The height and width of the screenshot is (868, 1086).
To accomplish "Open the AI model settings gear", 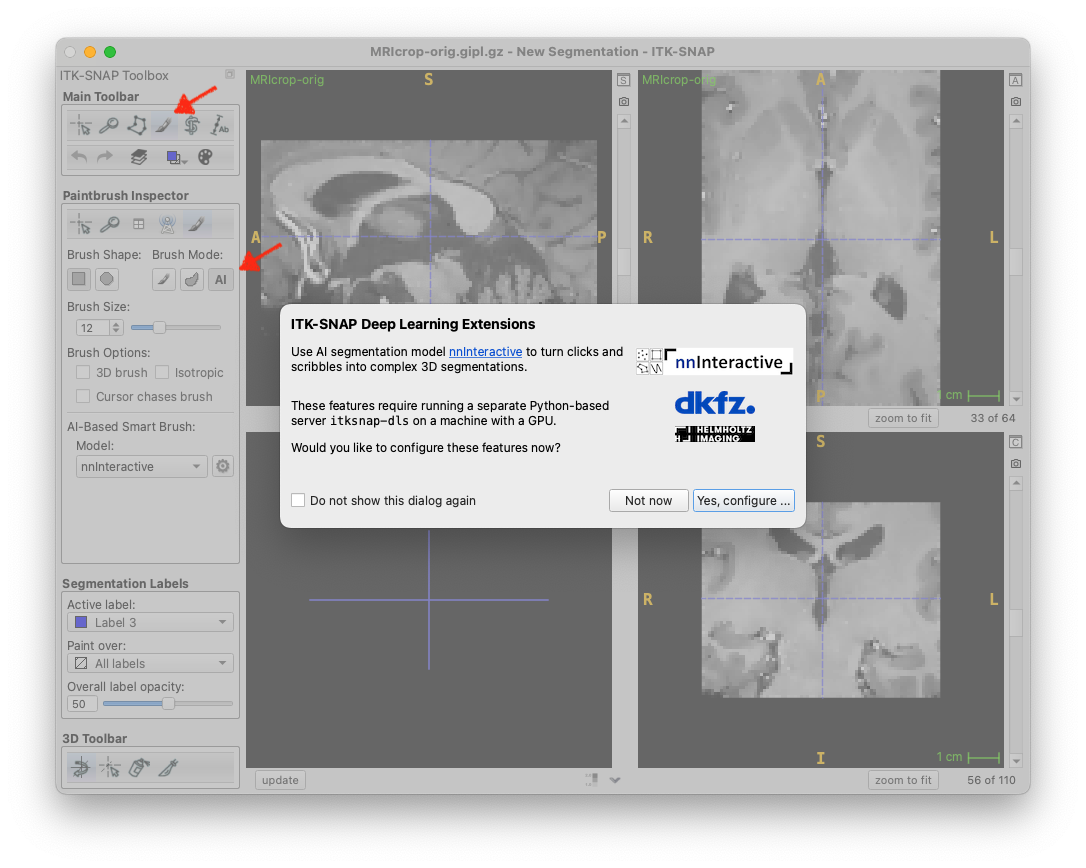I will click(222, 466).
